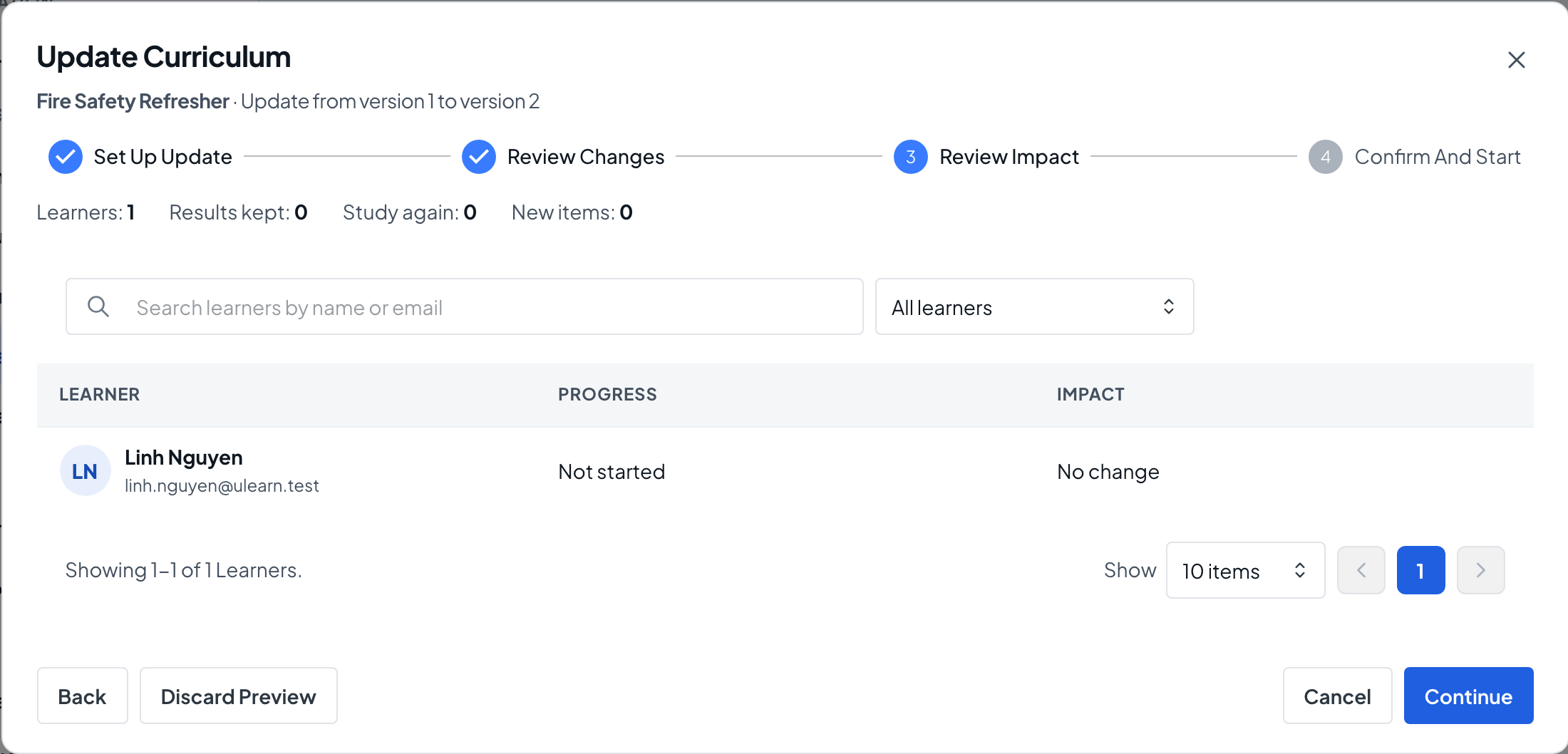Click Continue to proceed

1469,696
